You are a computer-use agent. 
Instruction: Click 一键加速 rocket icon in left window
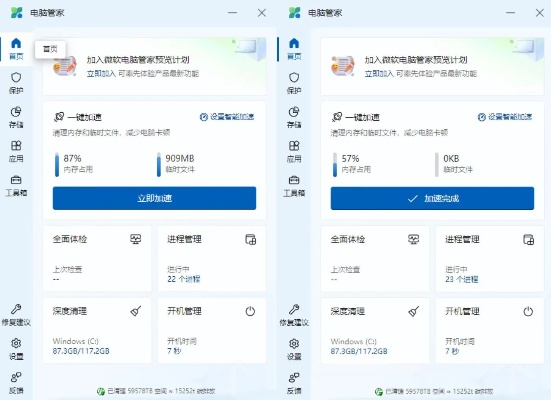[59, 117]
